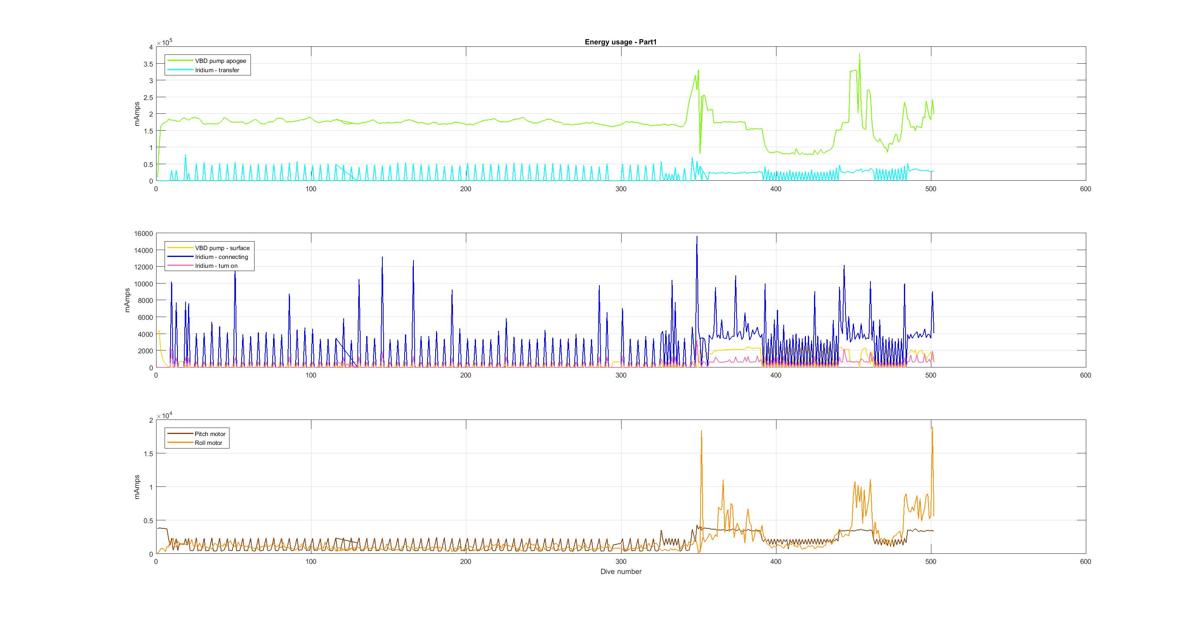
Task: Click the "3.5" y-axis tick label
Action: [147, 64]
